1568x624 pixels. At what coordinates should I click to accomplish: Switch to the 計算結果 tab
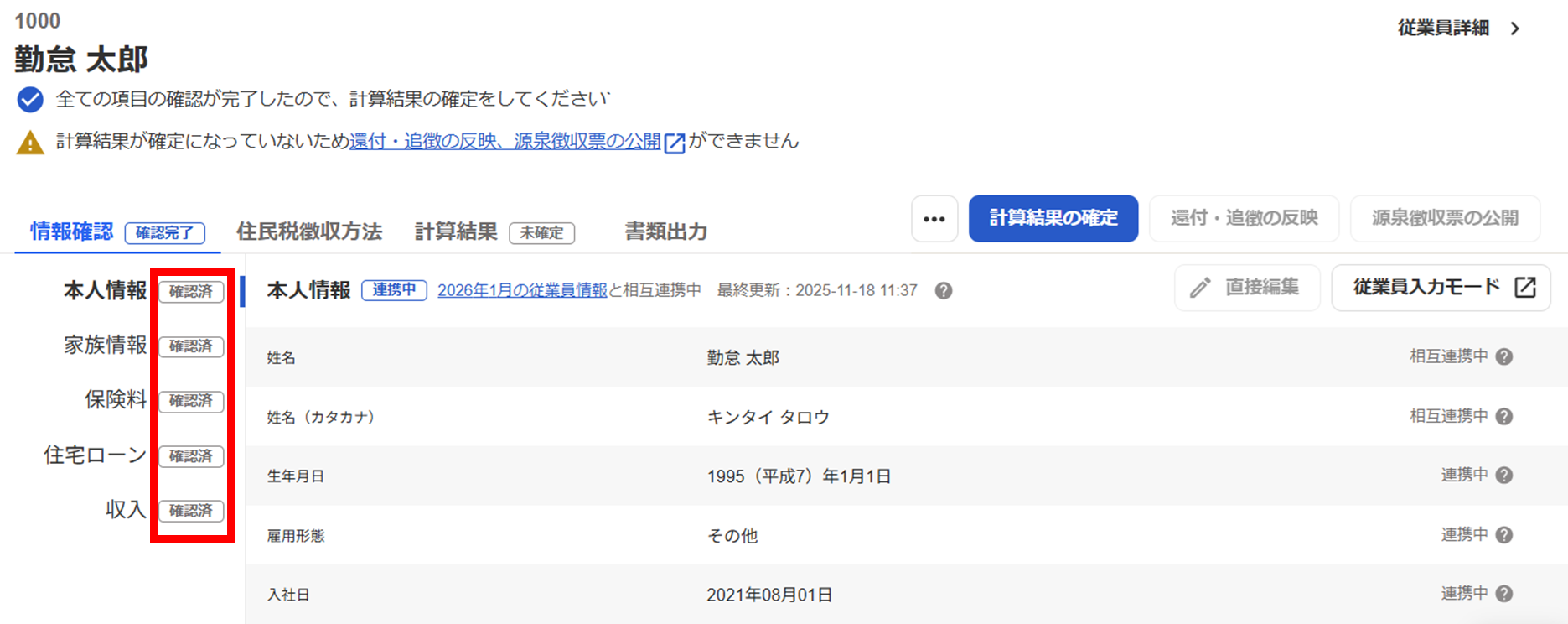(456, 231)
